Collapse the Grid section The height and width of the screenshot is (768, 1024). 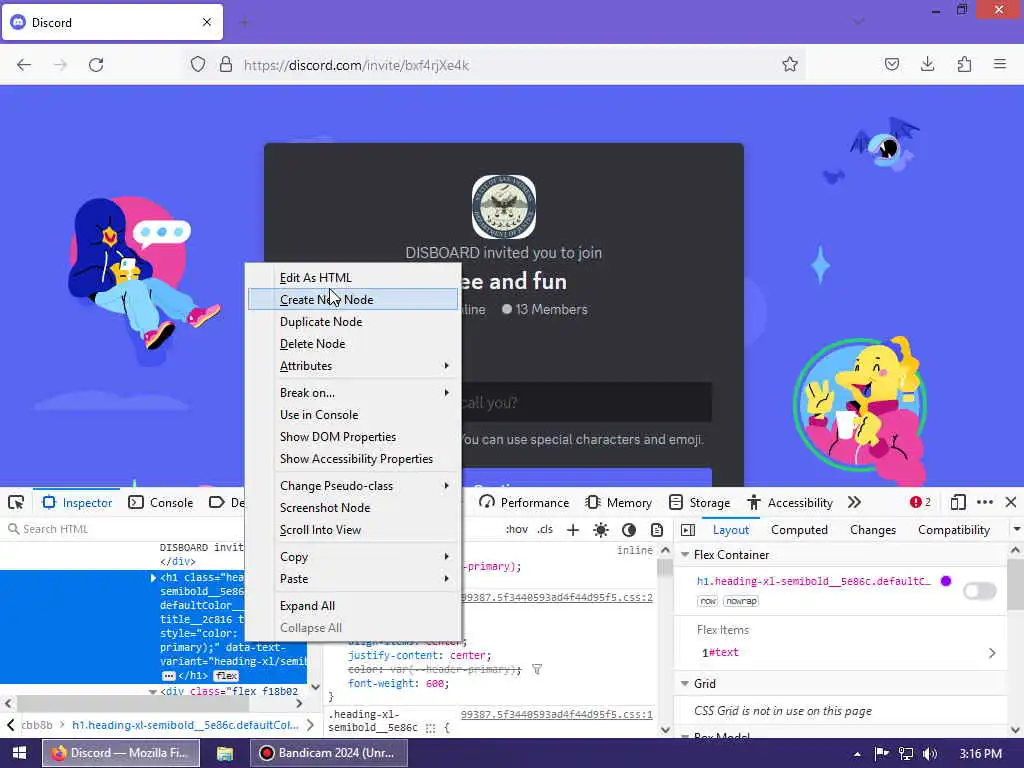685,684
